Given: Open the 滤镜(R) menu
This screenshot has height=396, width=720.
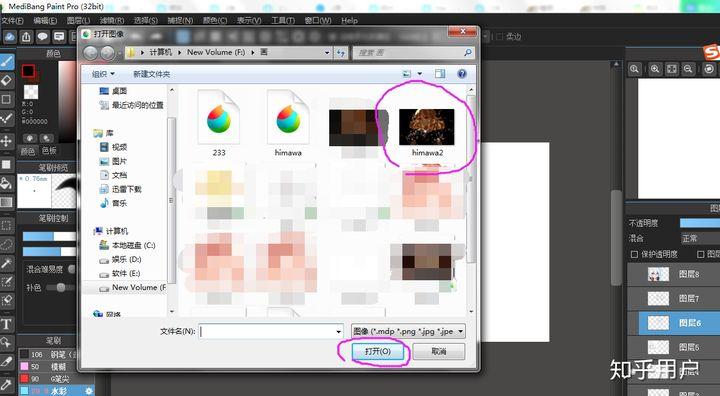Looking at the screenshot, I should (112, 21).
